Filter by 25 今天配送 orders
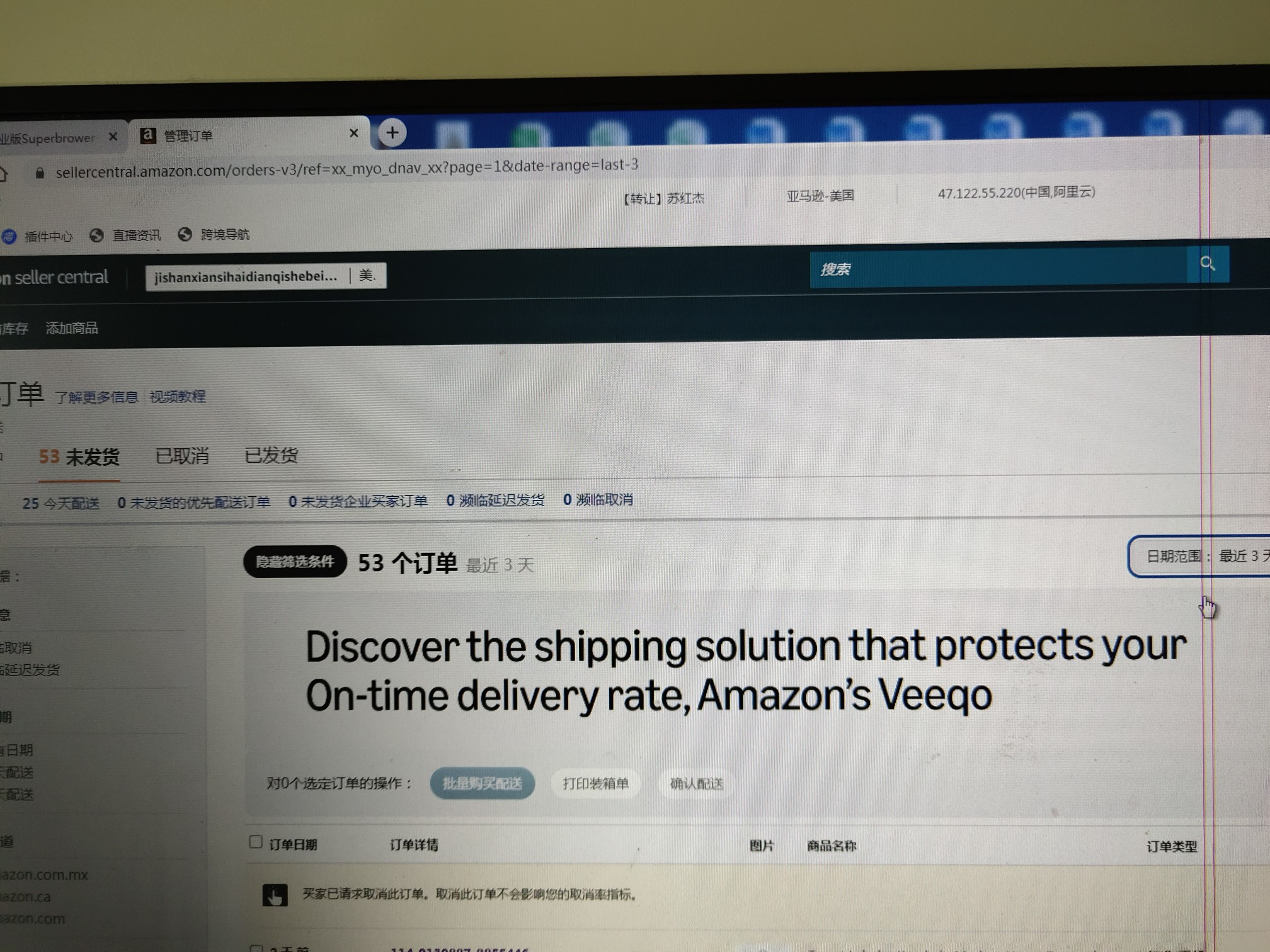The height and width of the screenshot is (952, 1270). 61,504
